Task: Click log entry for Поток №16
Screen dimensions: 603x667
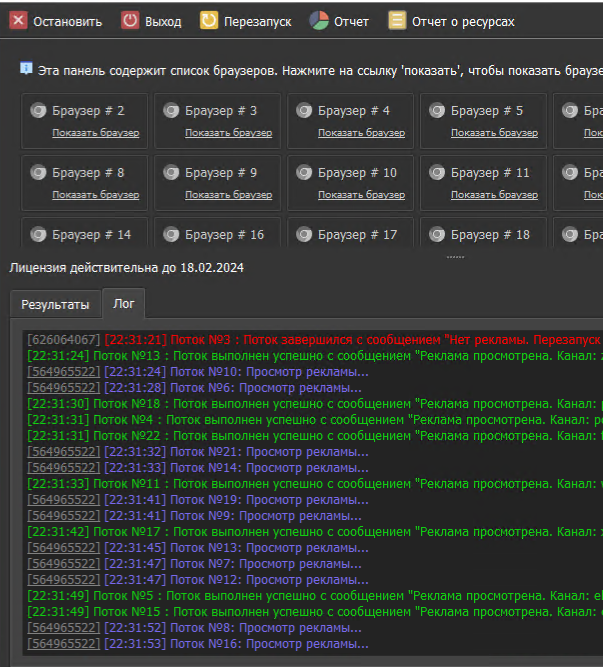Action: 268,644
